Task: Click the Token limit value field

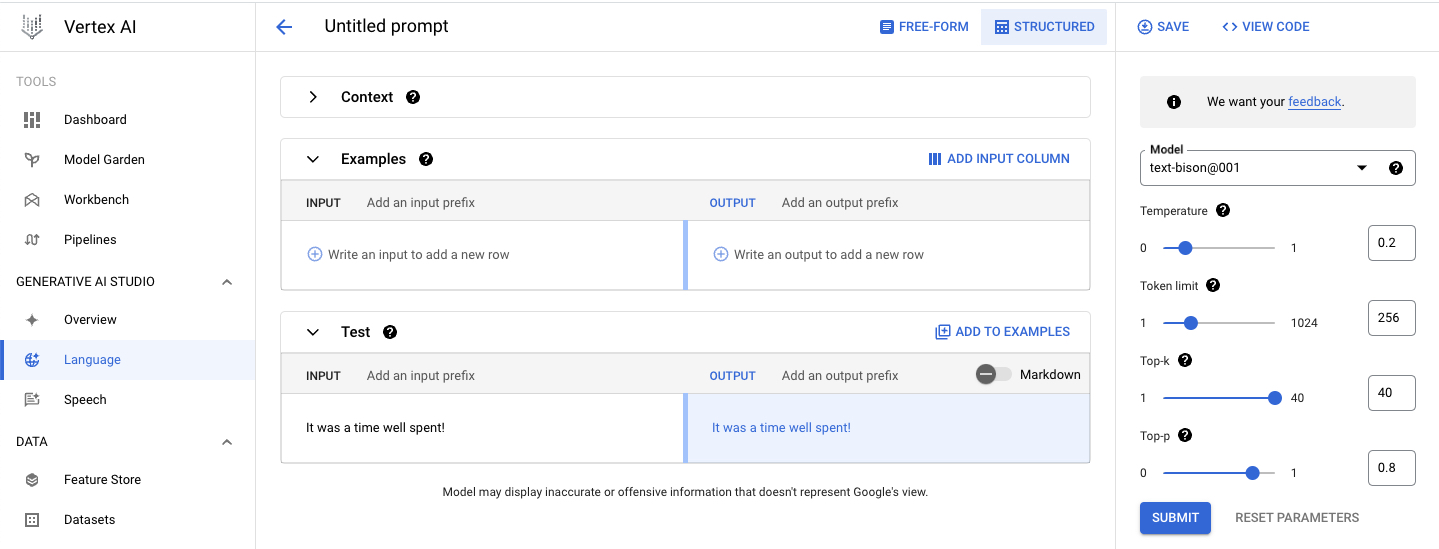Action: pyautogui.click(x=1391, y=318)
